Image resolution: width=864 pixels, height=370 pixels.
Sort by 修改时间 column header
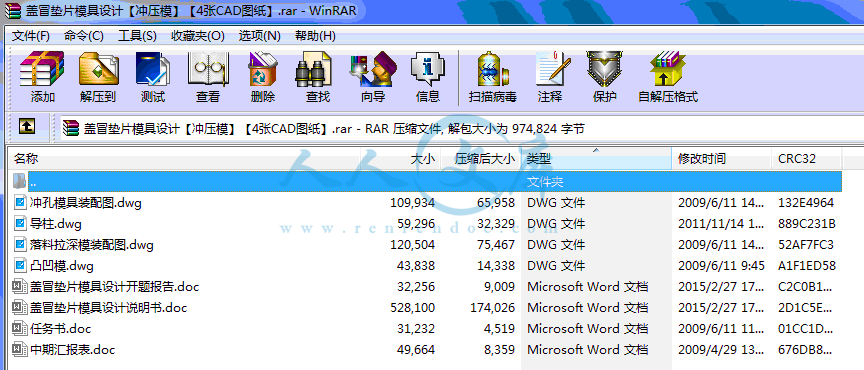click(x=722, y=159)
